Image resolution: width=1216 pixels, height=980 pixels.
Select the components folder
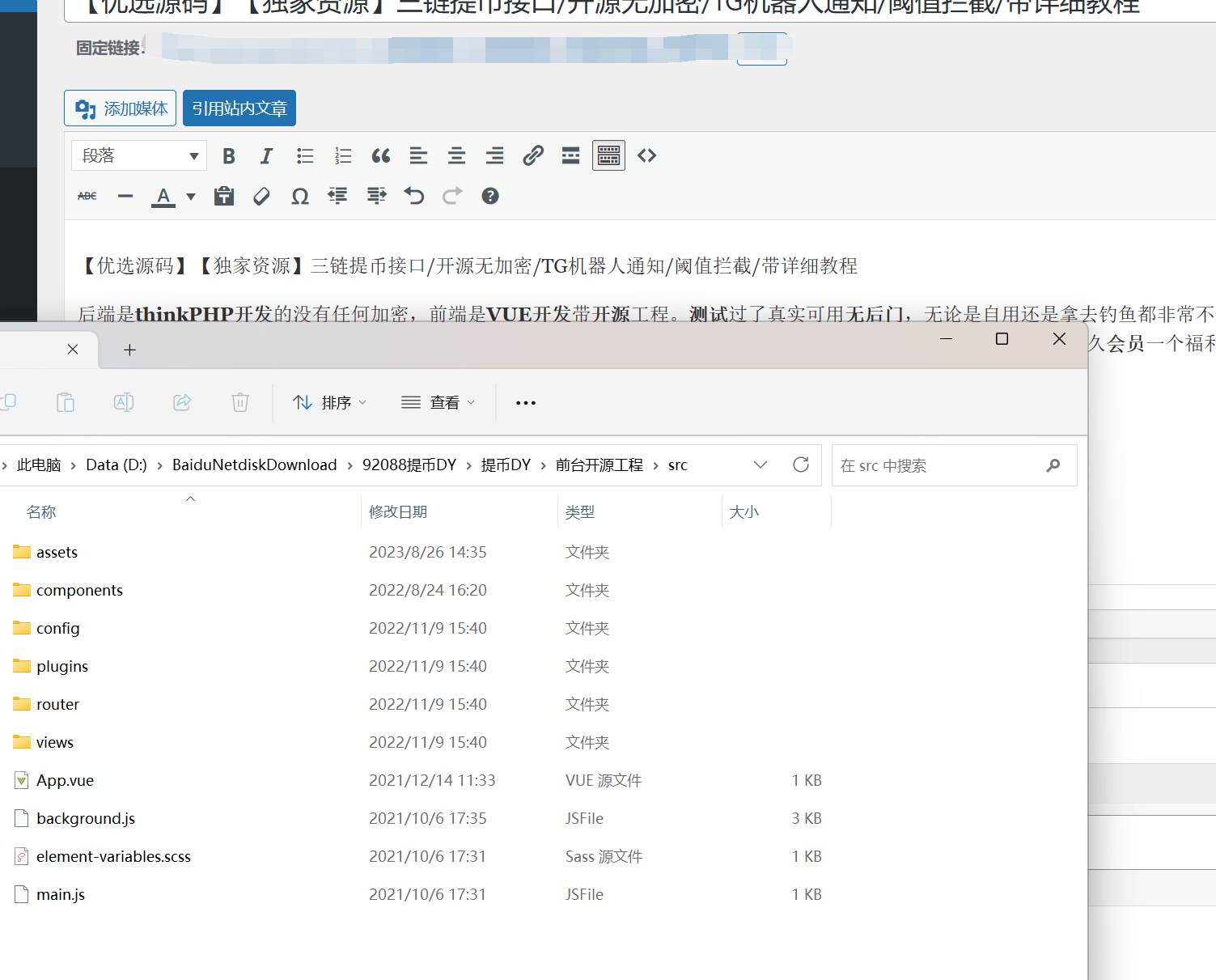[79, 591]
